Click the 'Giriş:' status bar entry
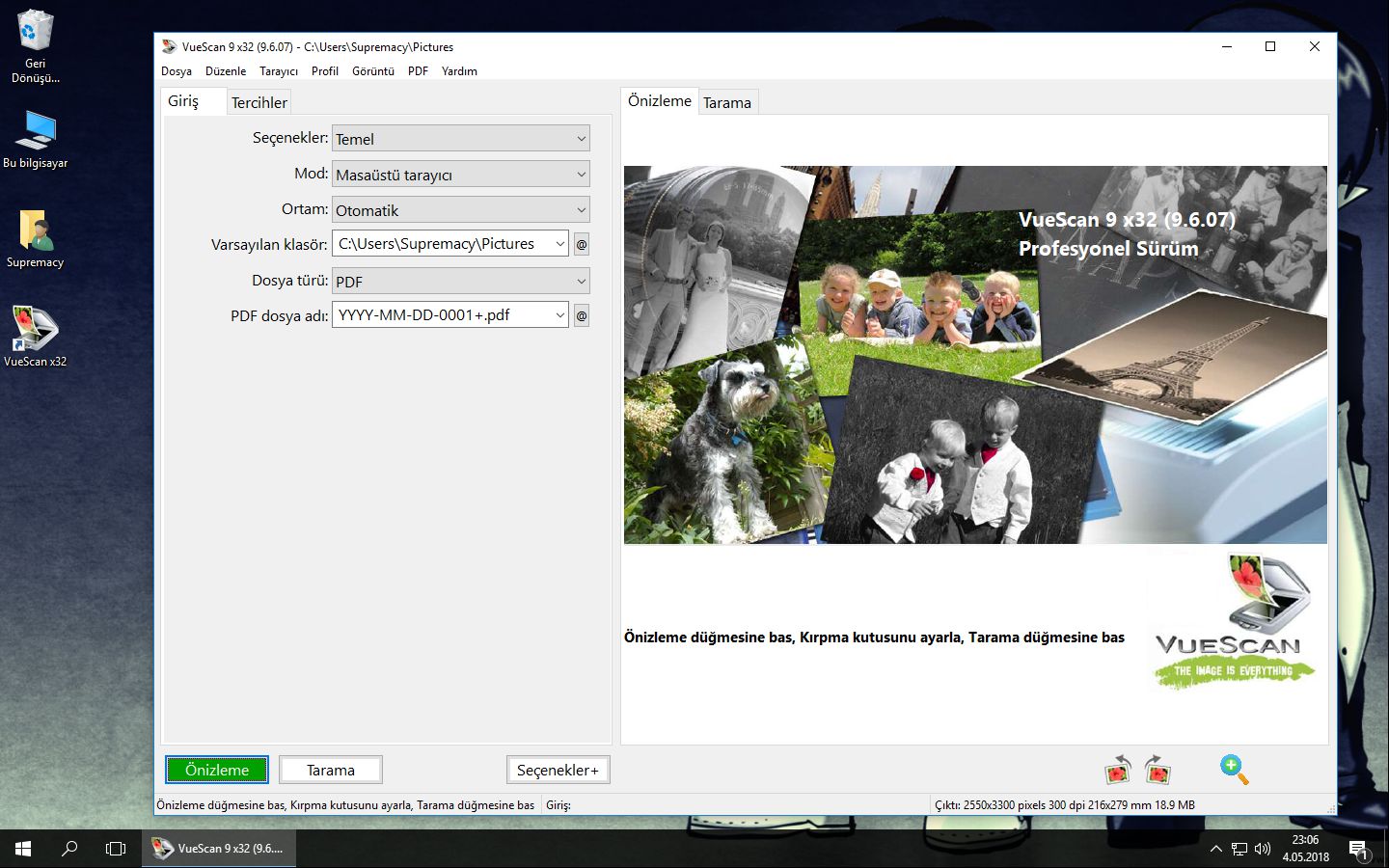This screenshot has width=1389, height=868. [x=558, y=805]
